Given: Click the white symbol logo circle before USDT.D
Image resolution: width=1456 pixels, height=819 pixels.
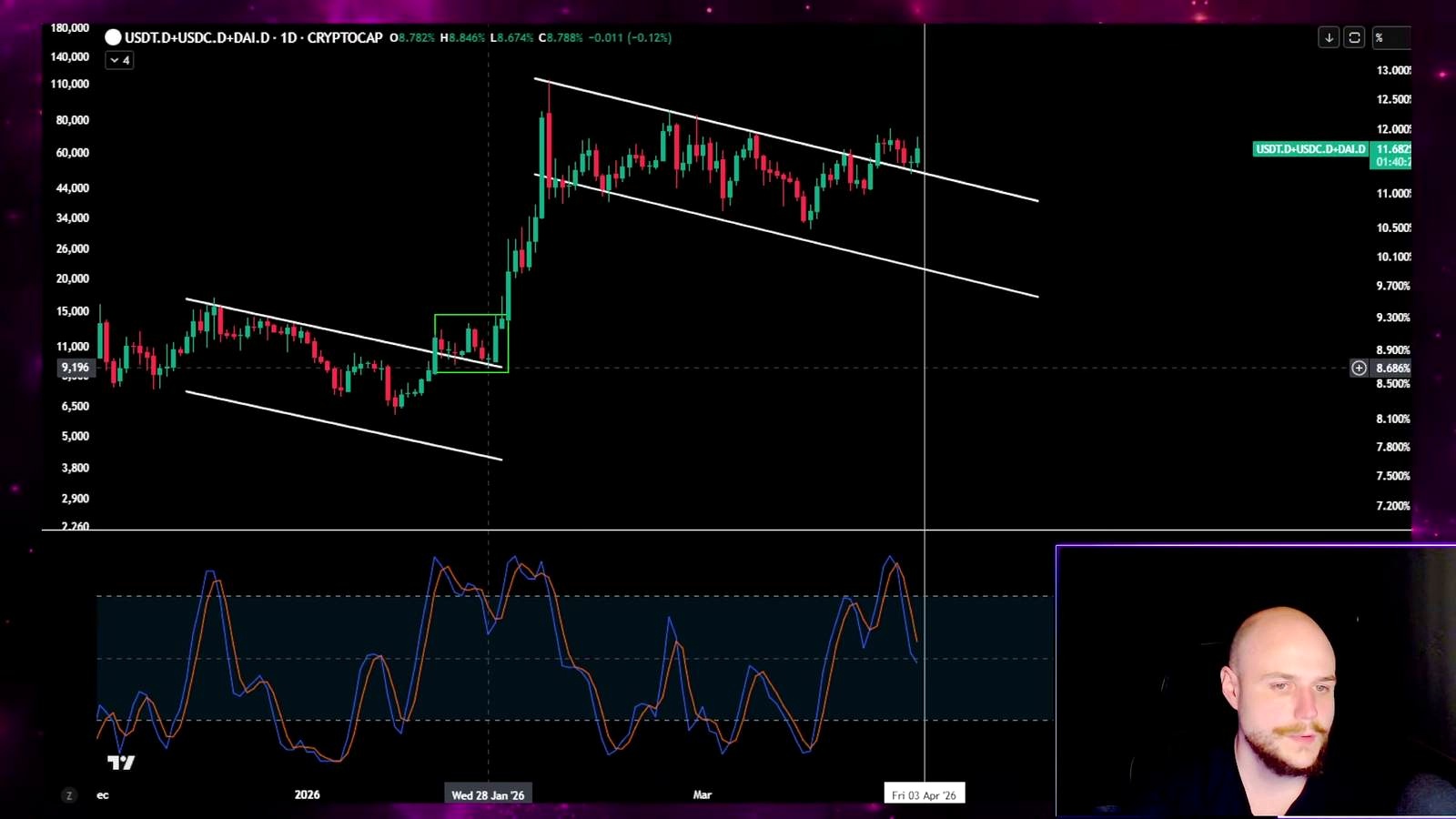Looking at the screenshot, I should 113,37.
